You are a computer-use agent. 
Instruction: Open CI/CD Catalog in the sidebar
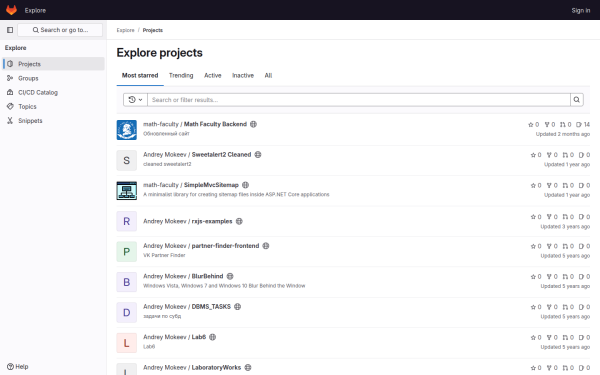(54, 92)
